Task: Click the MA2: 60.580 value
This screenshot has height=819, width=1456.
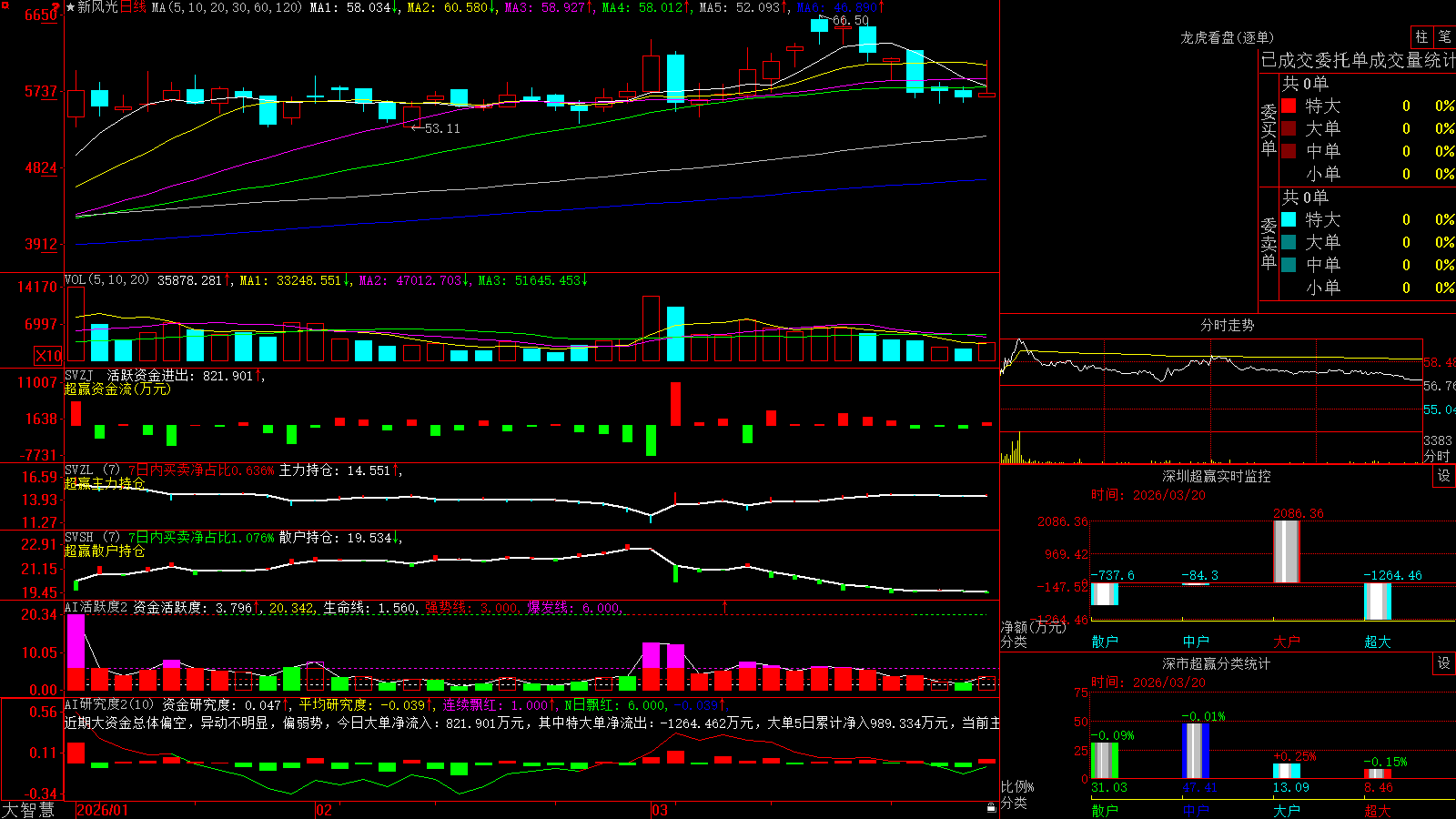Action: pos(450,7)
